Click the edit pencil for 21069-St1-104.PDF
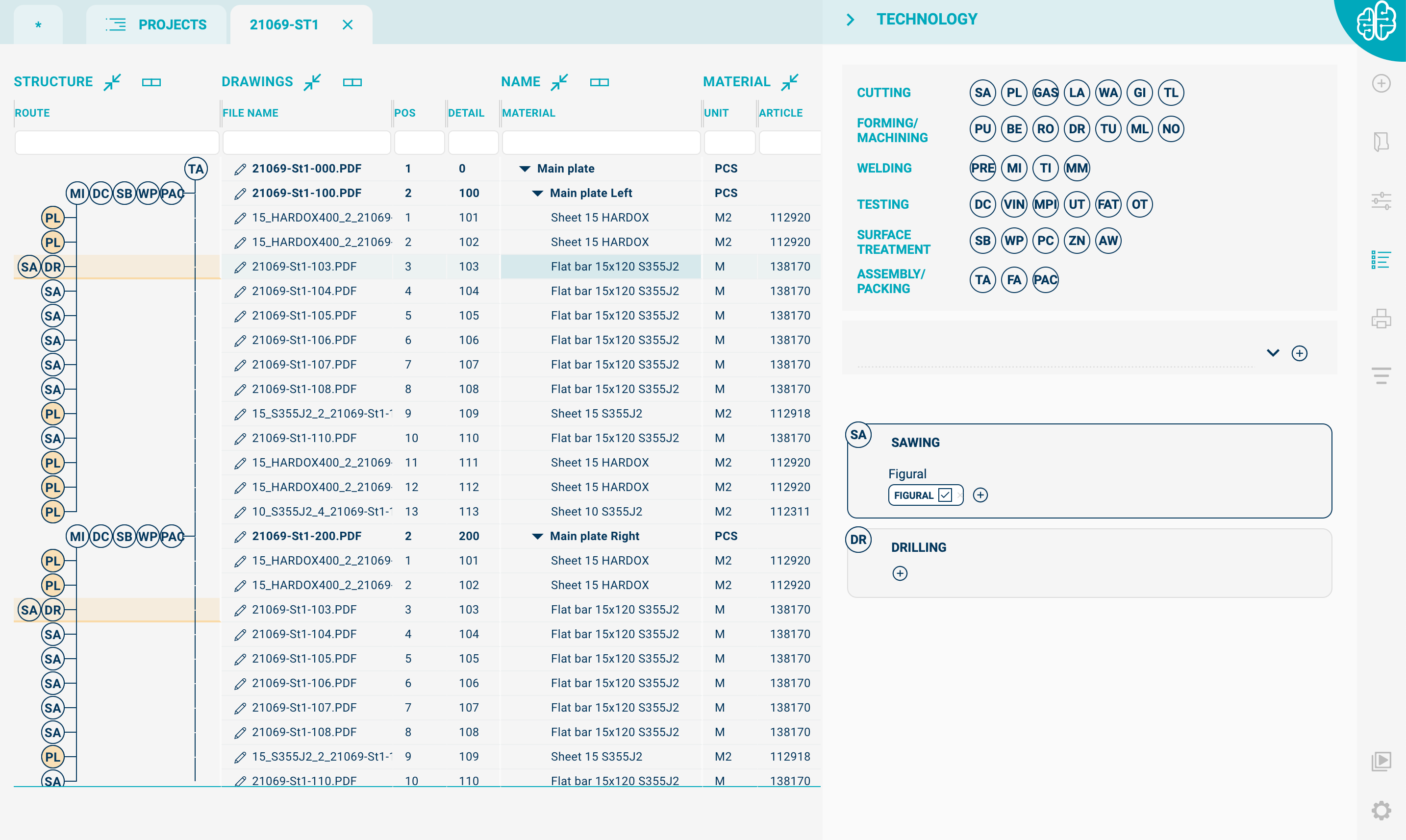The height and width of the screenshot is (840, 1406). tap(240, 292)
